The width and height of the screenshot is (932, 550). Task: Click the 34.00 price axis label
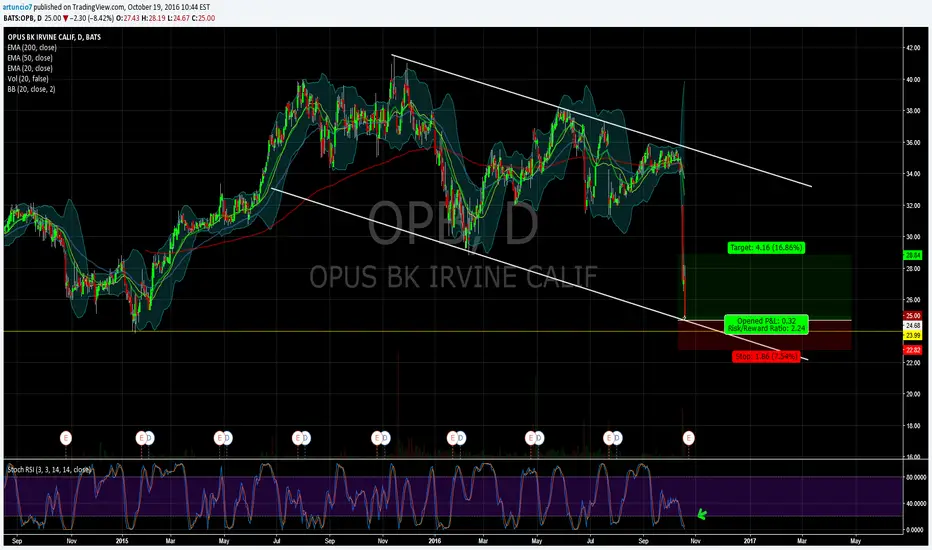coord(913,174)
